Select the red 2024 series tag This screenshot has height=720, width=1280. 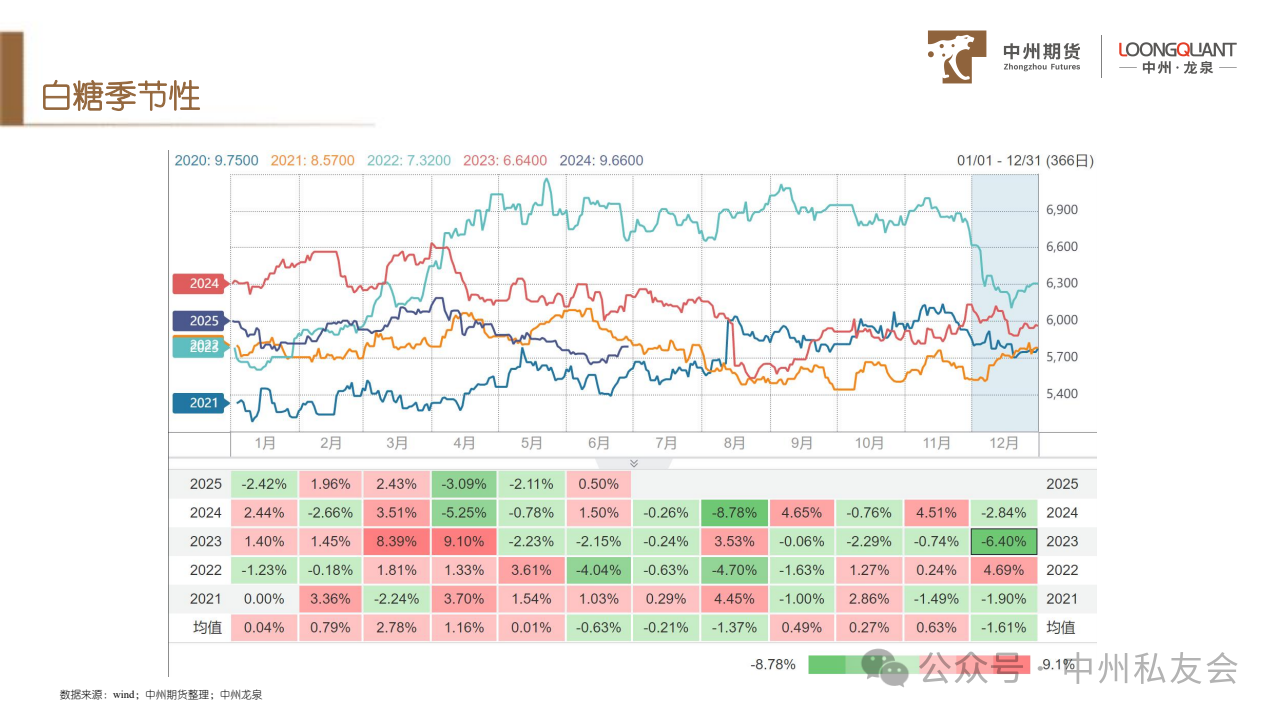click(200, 284)
